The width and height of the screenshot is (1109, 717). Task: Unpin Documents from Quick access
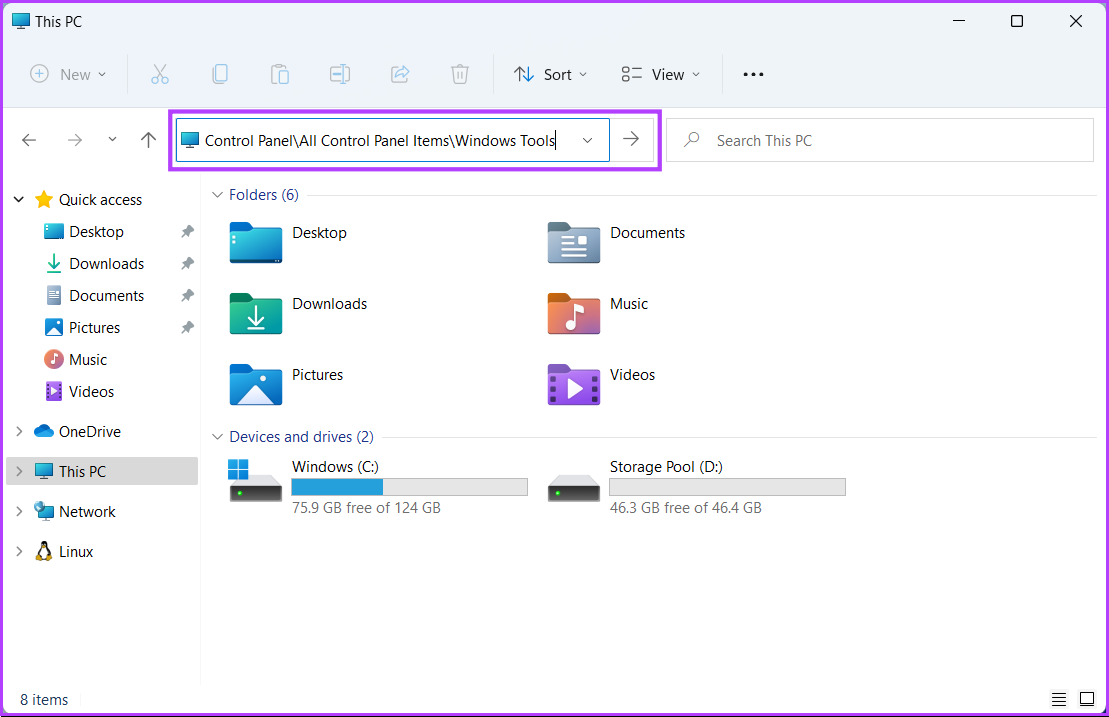click(187, 295)
